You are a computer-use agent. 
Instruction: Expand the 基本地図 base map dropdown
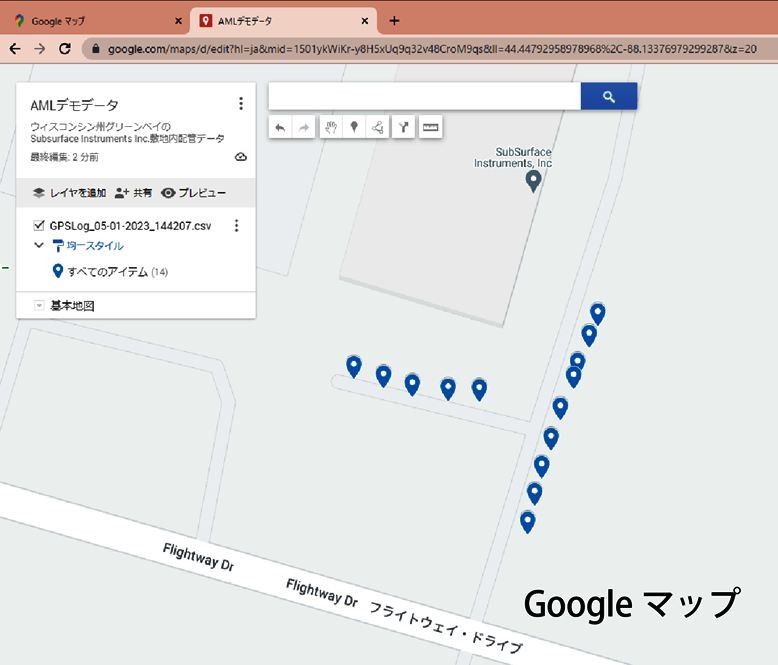point(39,305)
